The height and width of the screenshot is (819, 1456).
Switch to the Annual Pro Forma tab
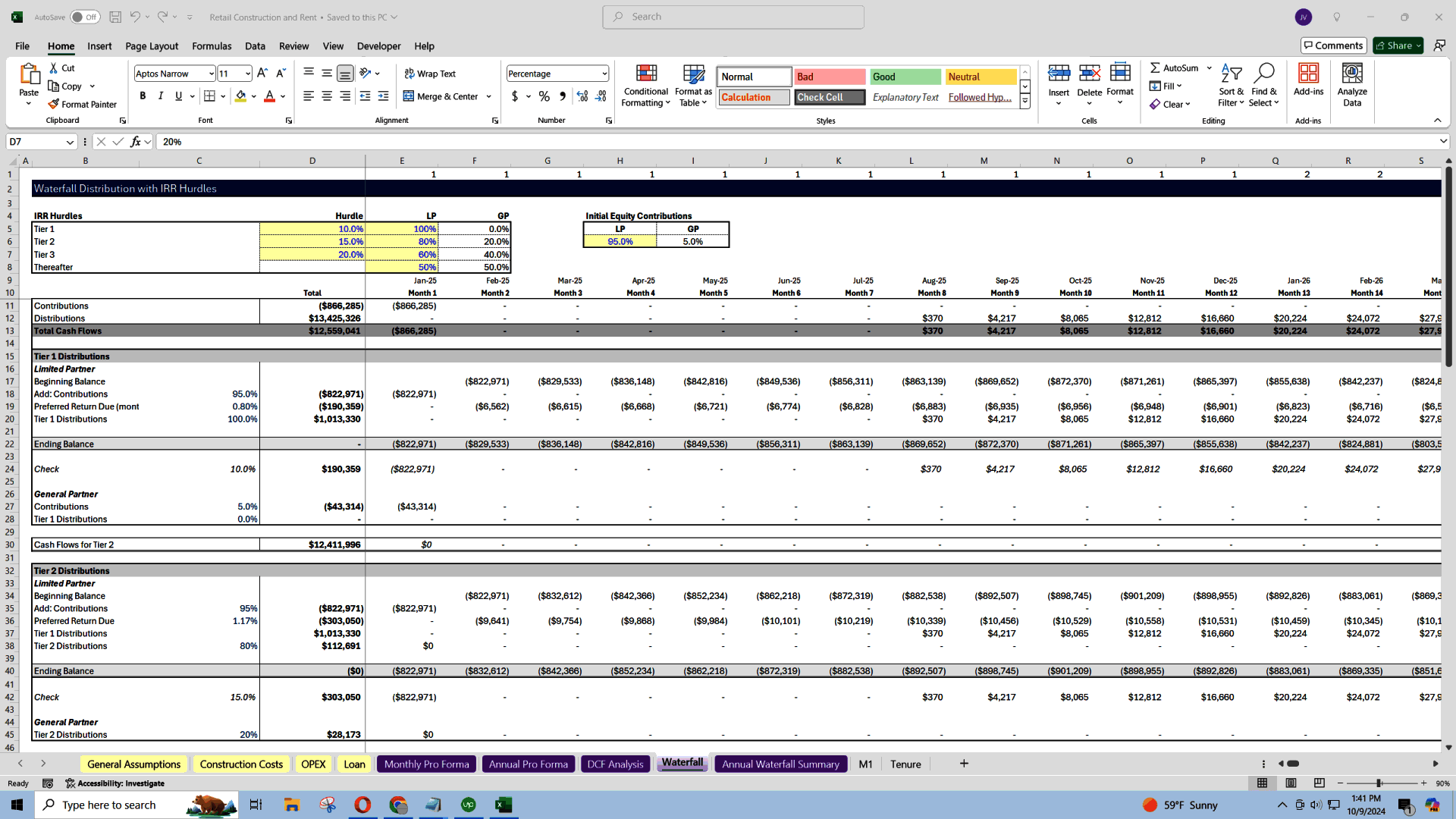(528, 764)
